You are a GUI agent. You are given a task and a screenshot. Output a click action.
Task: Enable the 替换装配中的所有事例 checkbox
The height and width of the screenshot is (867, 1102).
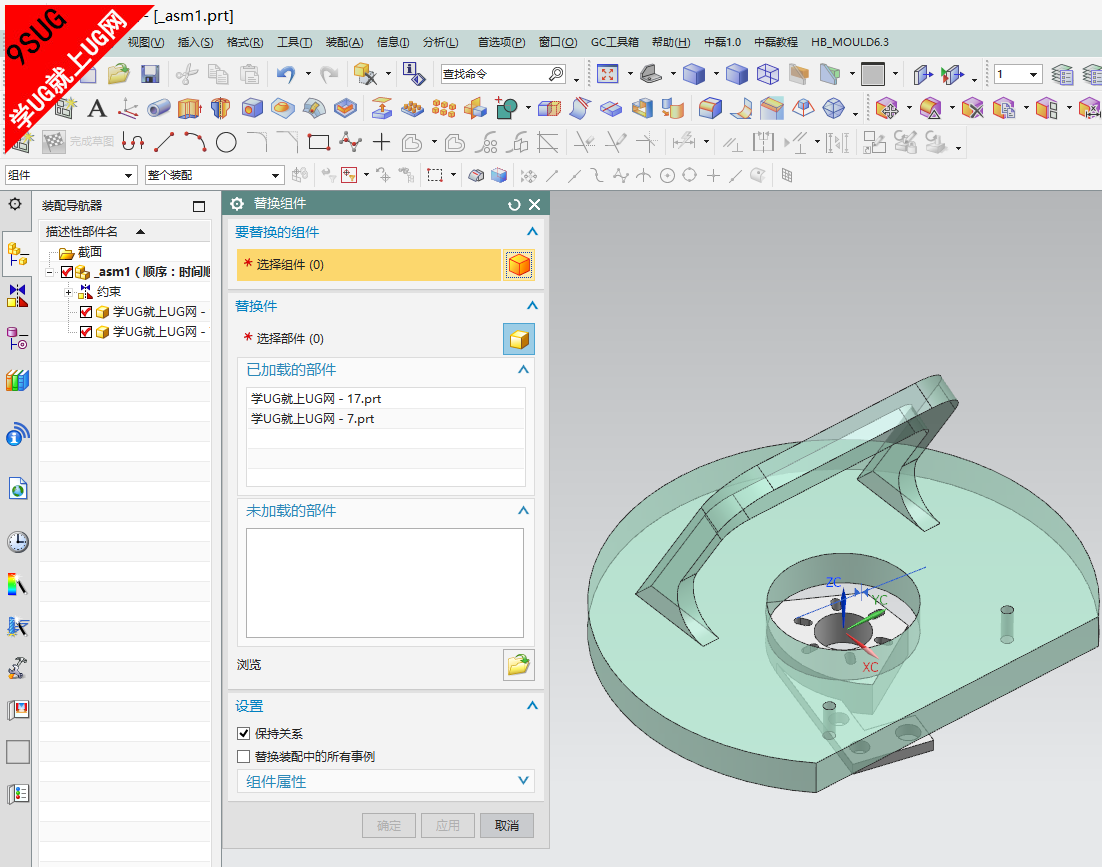(244, 757)
